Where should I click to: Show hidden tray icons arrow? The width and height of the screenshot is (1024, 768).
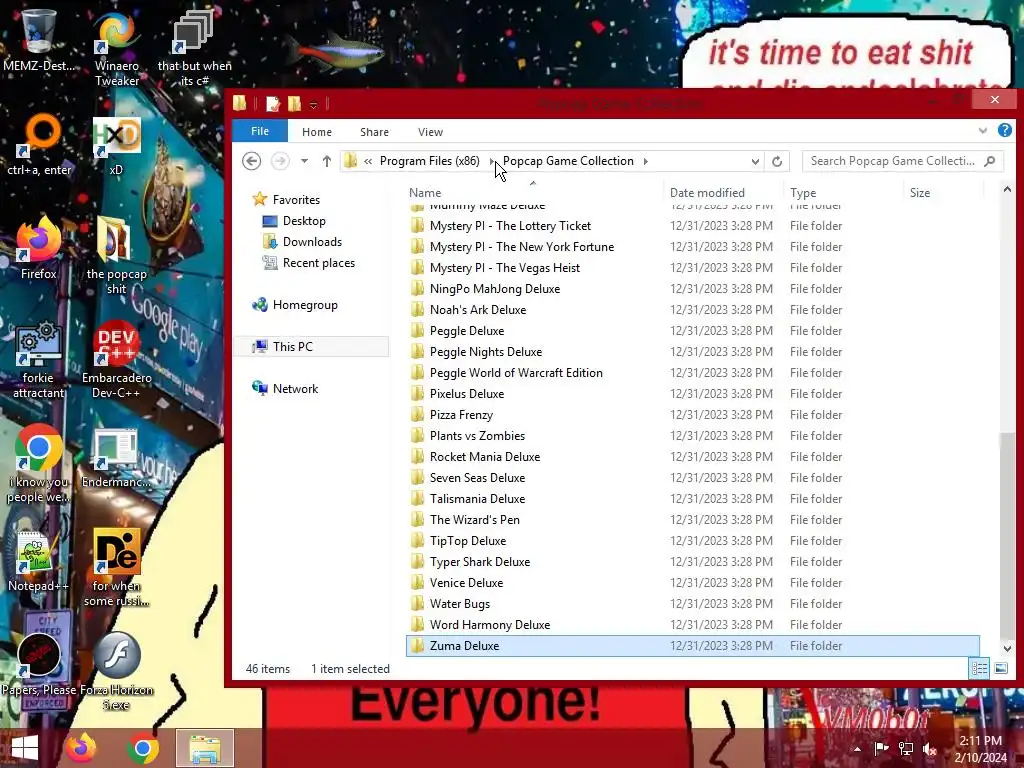[857, 749]
